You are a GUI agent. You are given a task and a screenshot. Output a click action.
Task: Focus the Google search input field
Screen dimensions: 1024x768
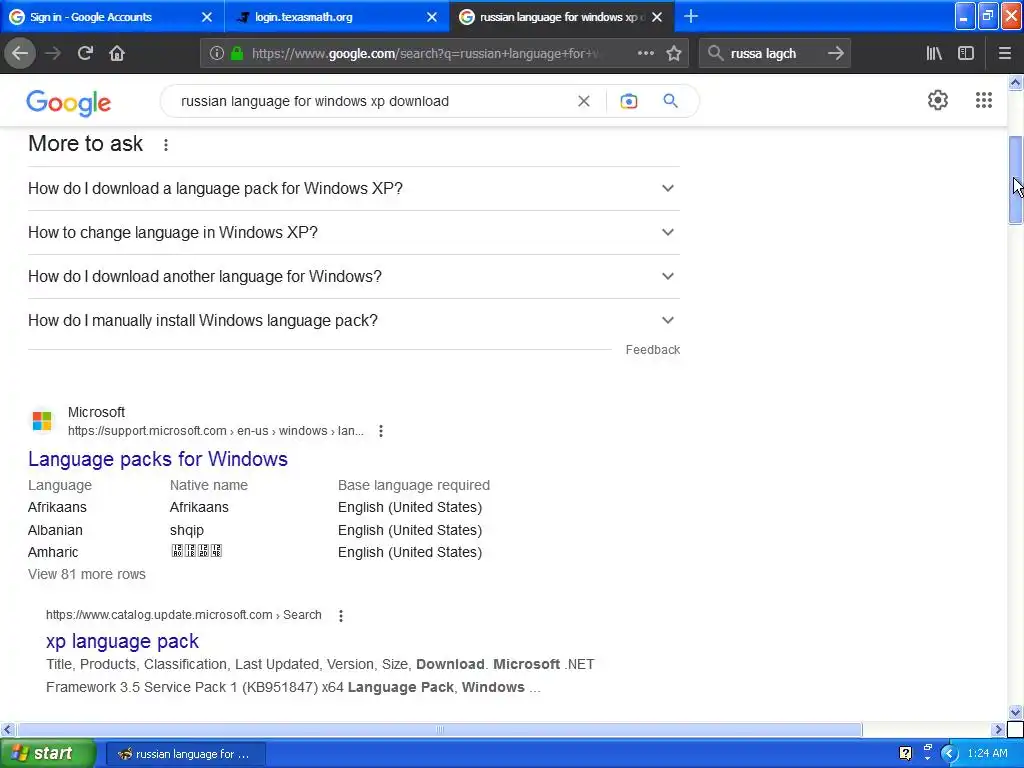(x=372, y=101)
